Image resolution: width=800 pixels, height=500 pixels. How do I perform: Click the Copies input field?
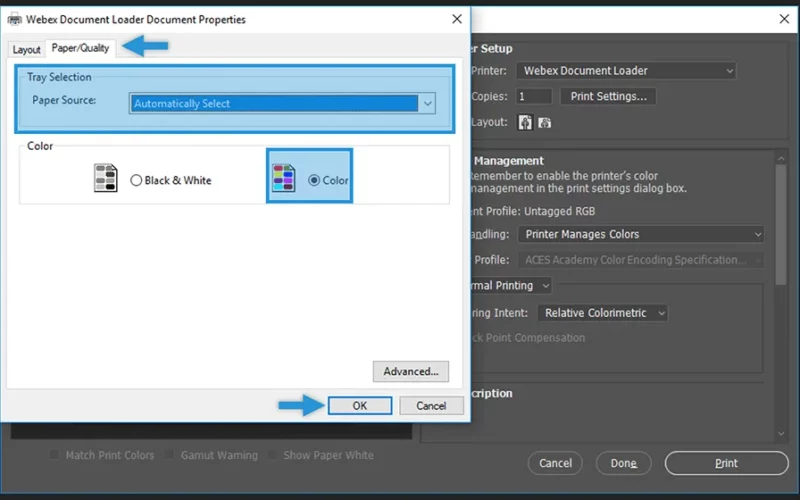[x=534, y=96]
